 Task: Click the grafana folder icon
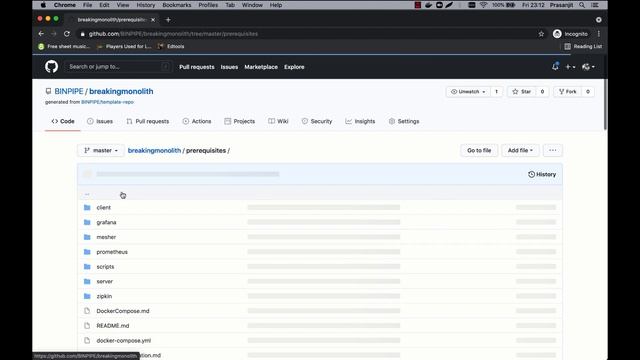click(87, 222)
